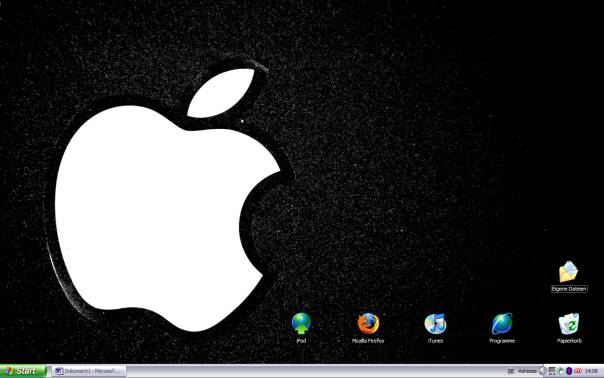604x378 pixels.
Task: Click the gray monitor tray icon
Action: click(552, 371)
